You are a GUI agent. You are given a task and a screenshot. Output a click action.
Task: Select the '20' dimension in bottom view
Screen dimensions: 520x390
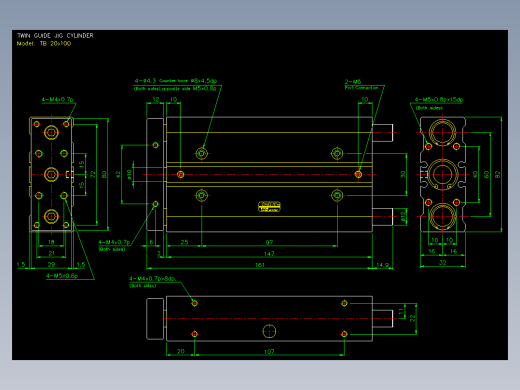(x=180, y=352)
